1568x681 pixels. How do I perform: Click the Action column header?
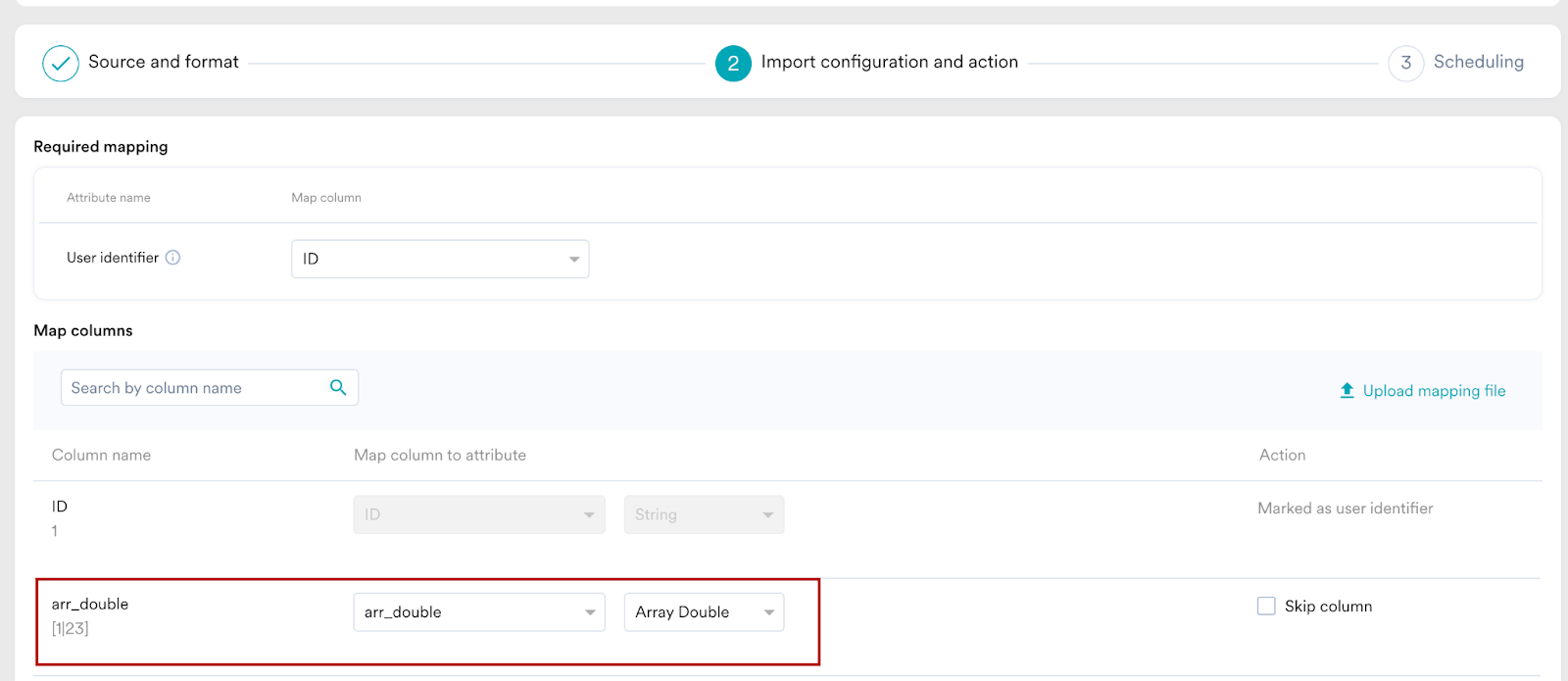pyautogui.click(x=1282, y=455)
